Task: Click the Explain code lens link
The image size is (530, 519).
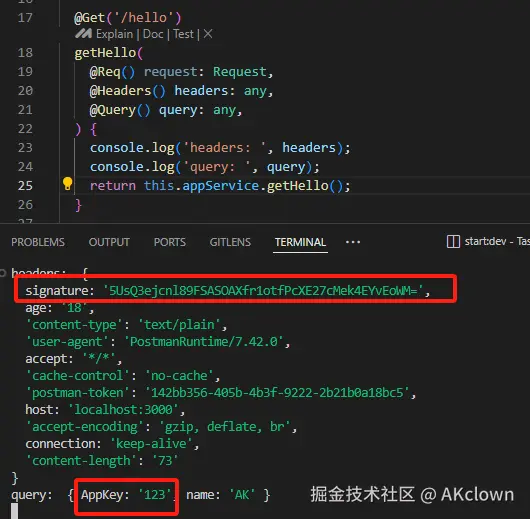Action: pyautogui.click(x=115, y=34)
